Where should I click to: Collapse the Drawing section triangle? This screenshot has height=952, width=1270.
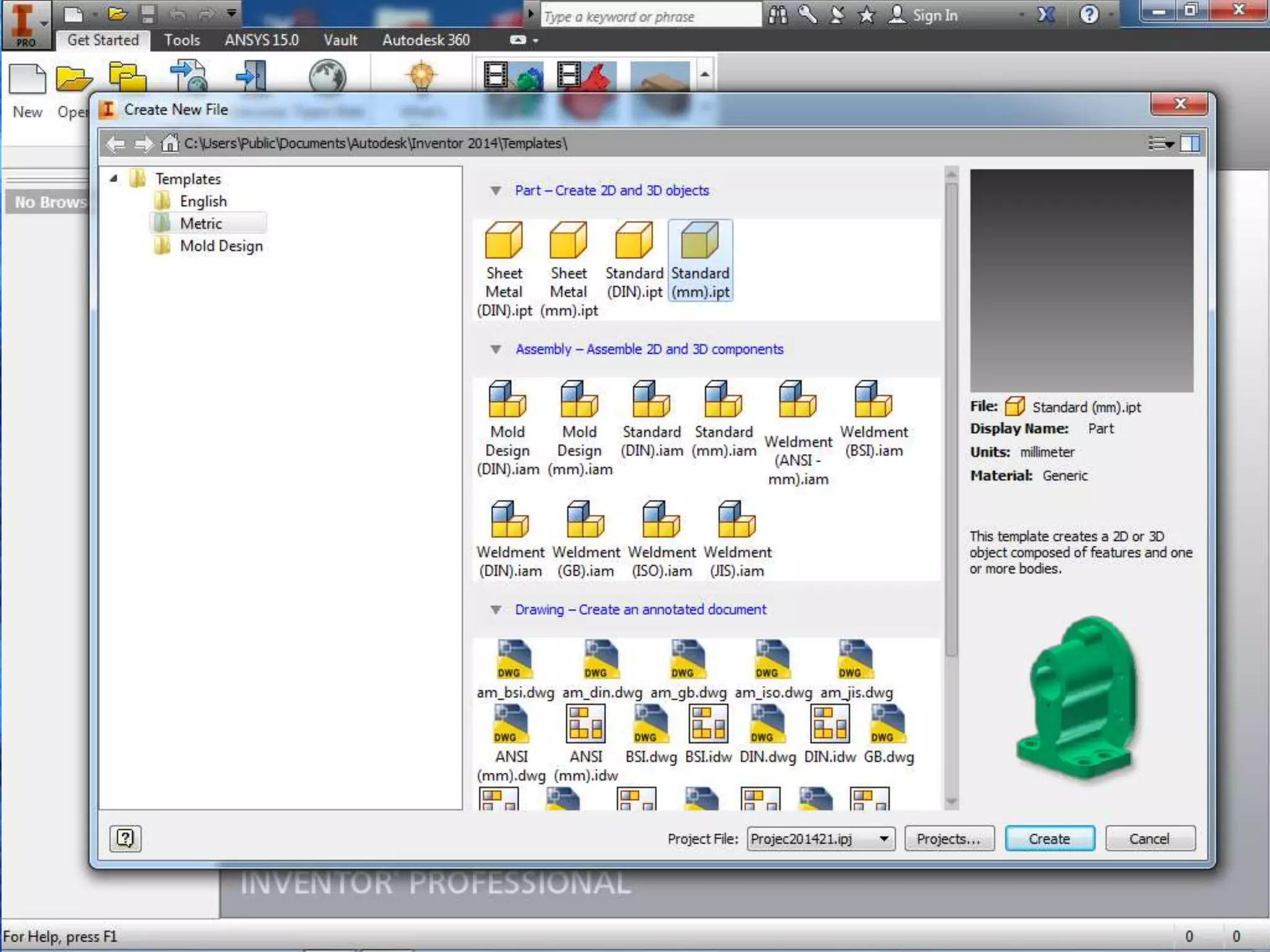click(x=495, y=610)
